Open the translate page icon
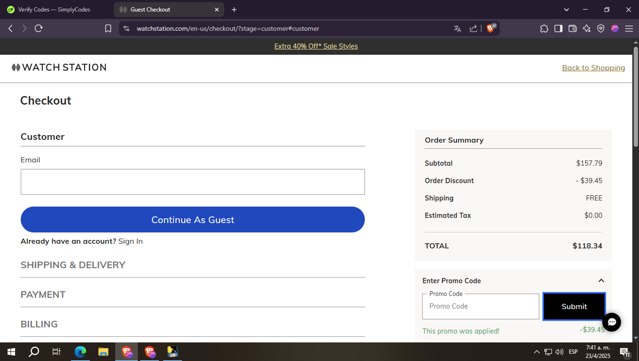The width and height of the screenshot is (639, 361). click(x=457, y=29)
